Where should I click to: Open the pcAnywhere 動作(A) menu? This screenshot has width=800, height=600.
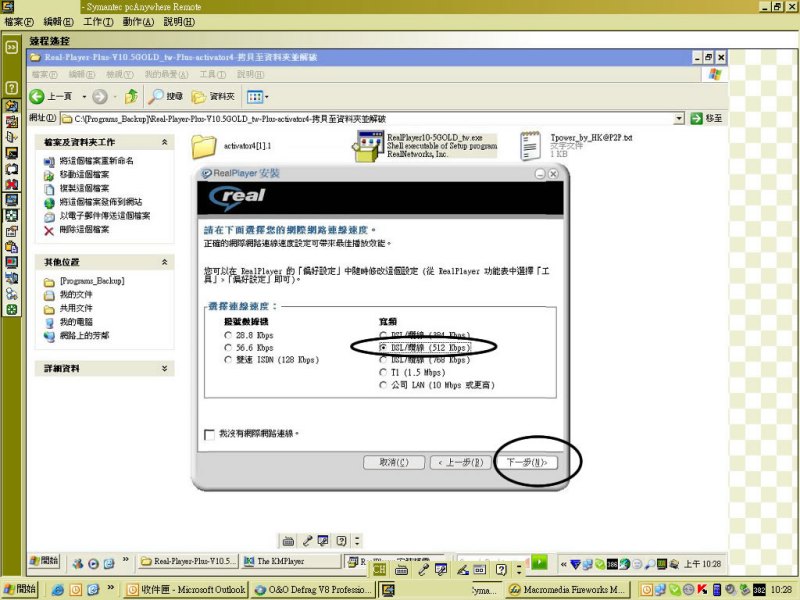point(138,22)
